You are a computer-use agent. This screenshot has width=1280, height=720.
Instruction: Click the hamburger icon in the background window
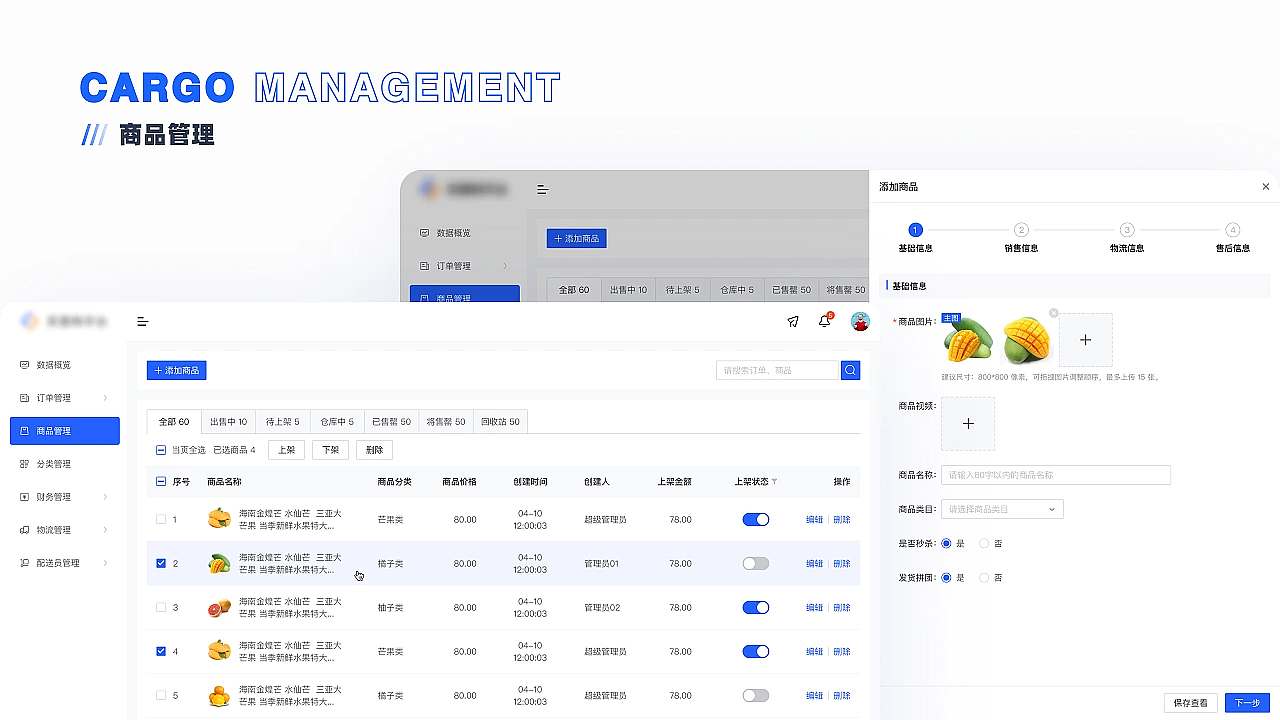click(543, 189)
